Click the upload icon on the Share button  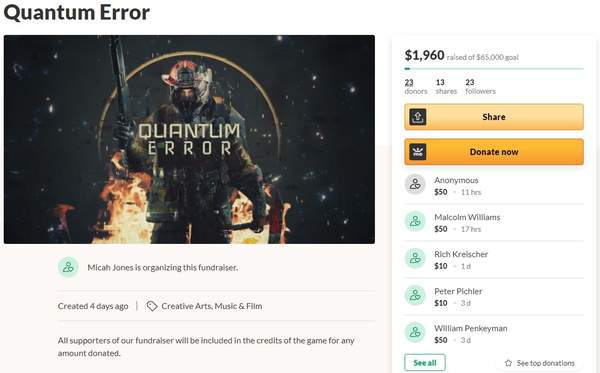tap(417, 117)
